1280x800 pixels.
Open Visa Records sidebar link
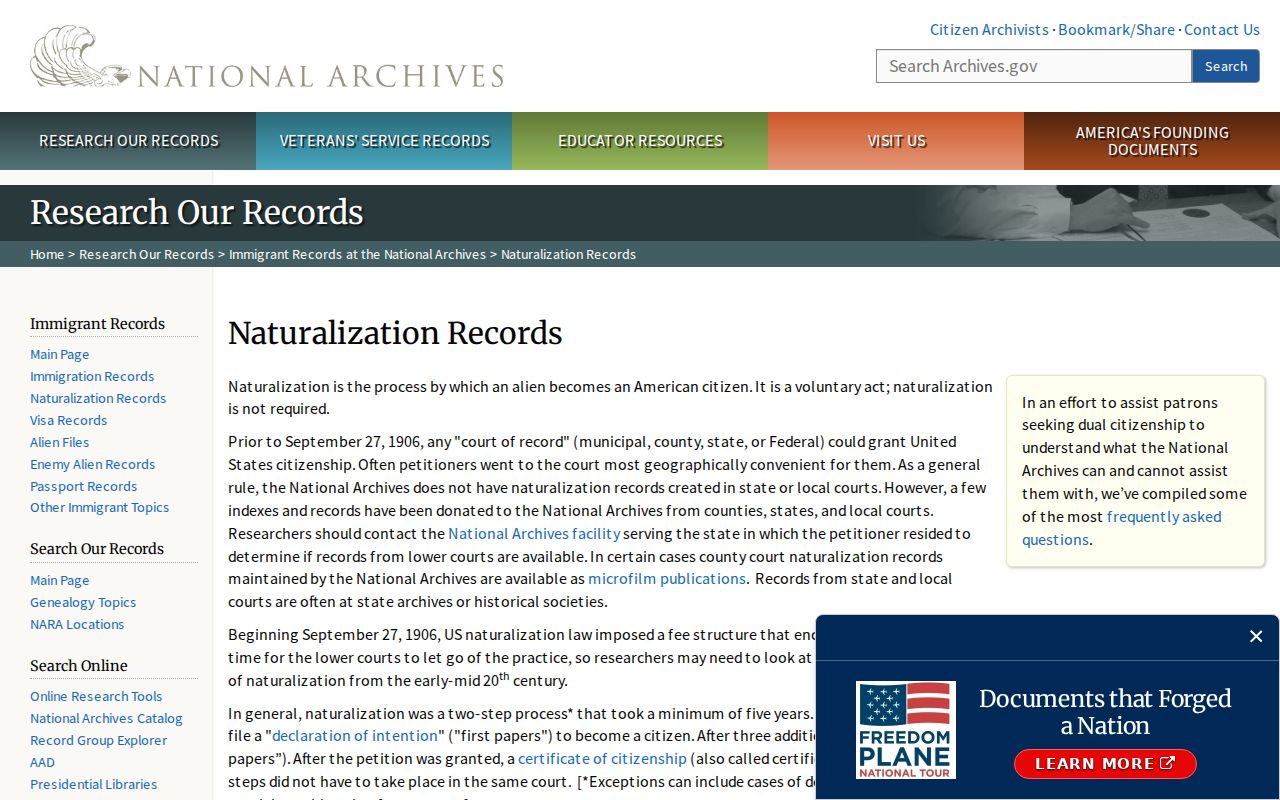click(x=68, y=420)
